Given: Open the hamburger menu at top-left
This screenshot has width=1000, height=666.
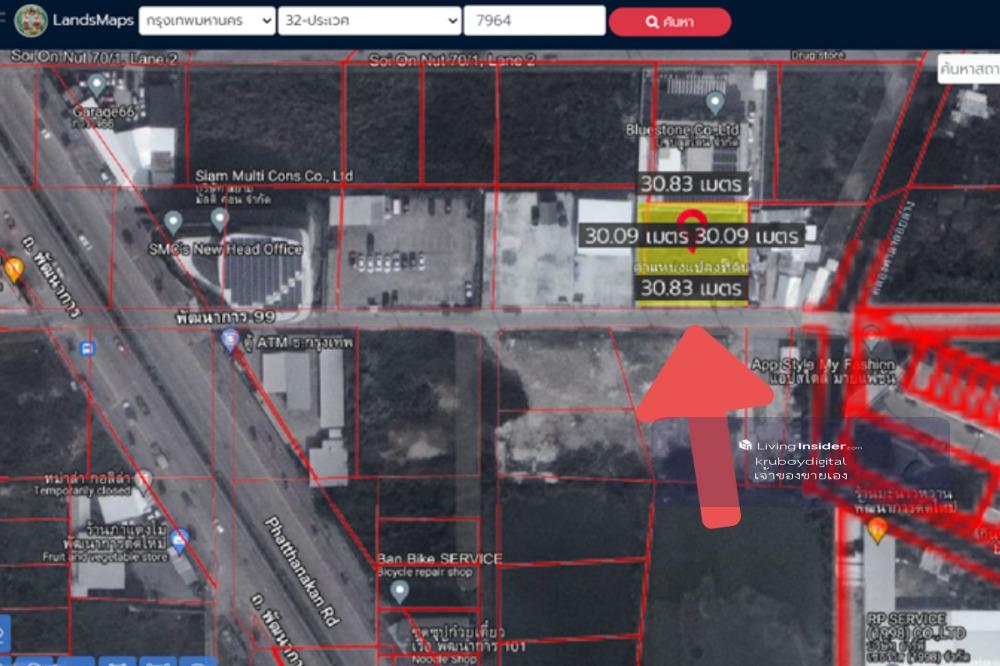Looking at the screenshot, I should click(x=3, y=20).
